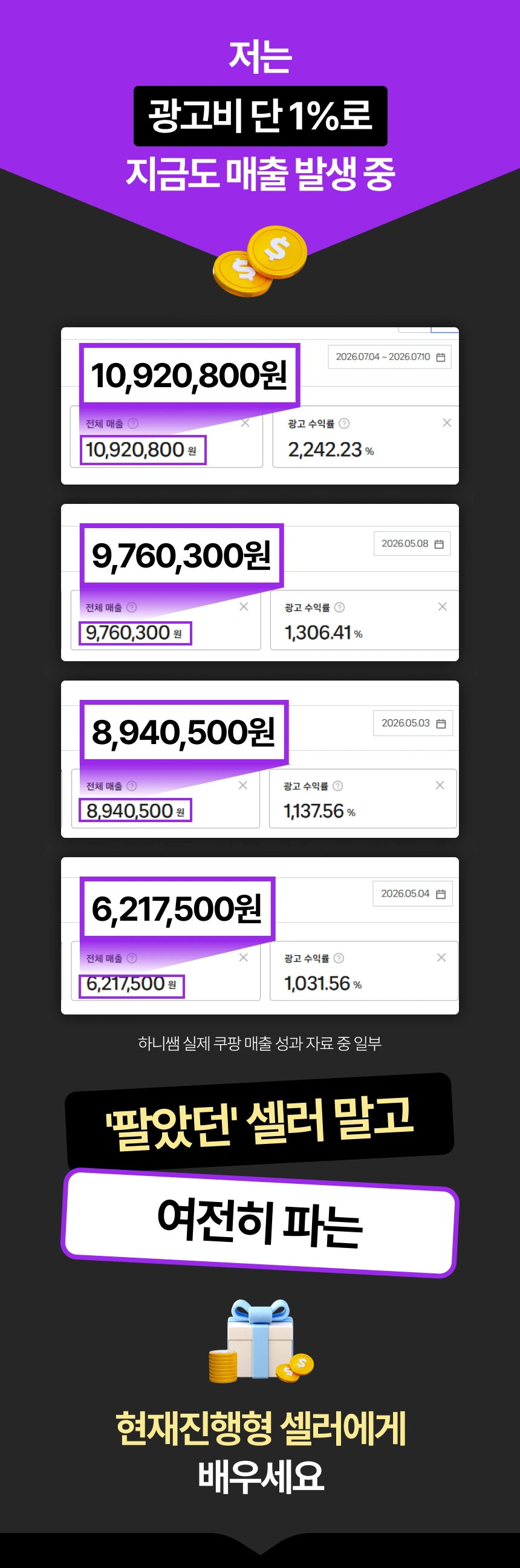This screenshot has width=520, height=1568.
Task: Open the 2026.05.04 date picker
Action: pyautogui.click(x=412, y=893)
